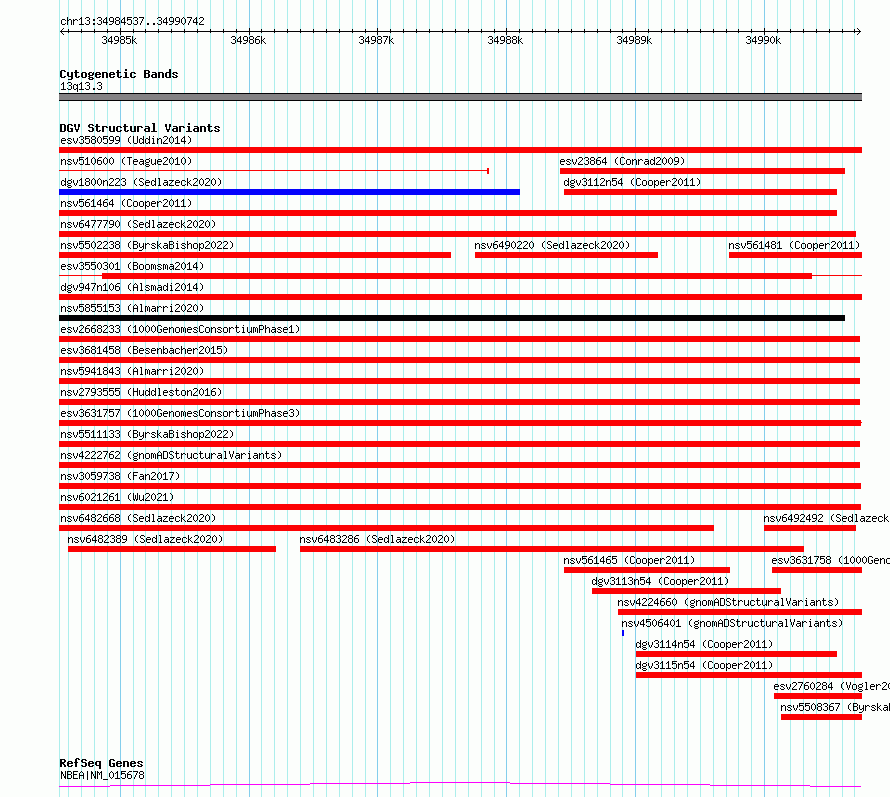
Task: Click the gray 13q13.3 cytogenetic band bar
Action: coord(460,97)
